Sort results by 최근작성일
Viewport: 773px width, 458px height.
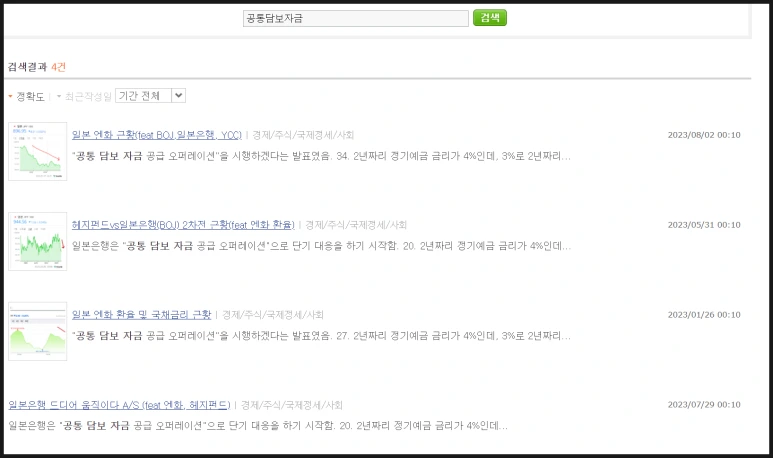tap(88, 96)
